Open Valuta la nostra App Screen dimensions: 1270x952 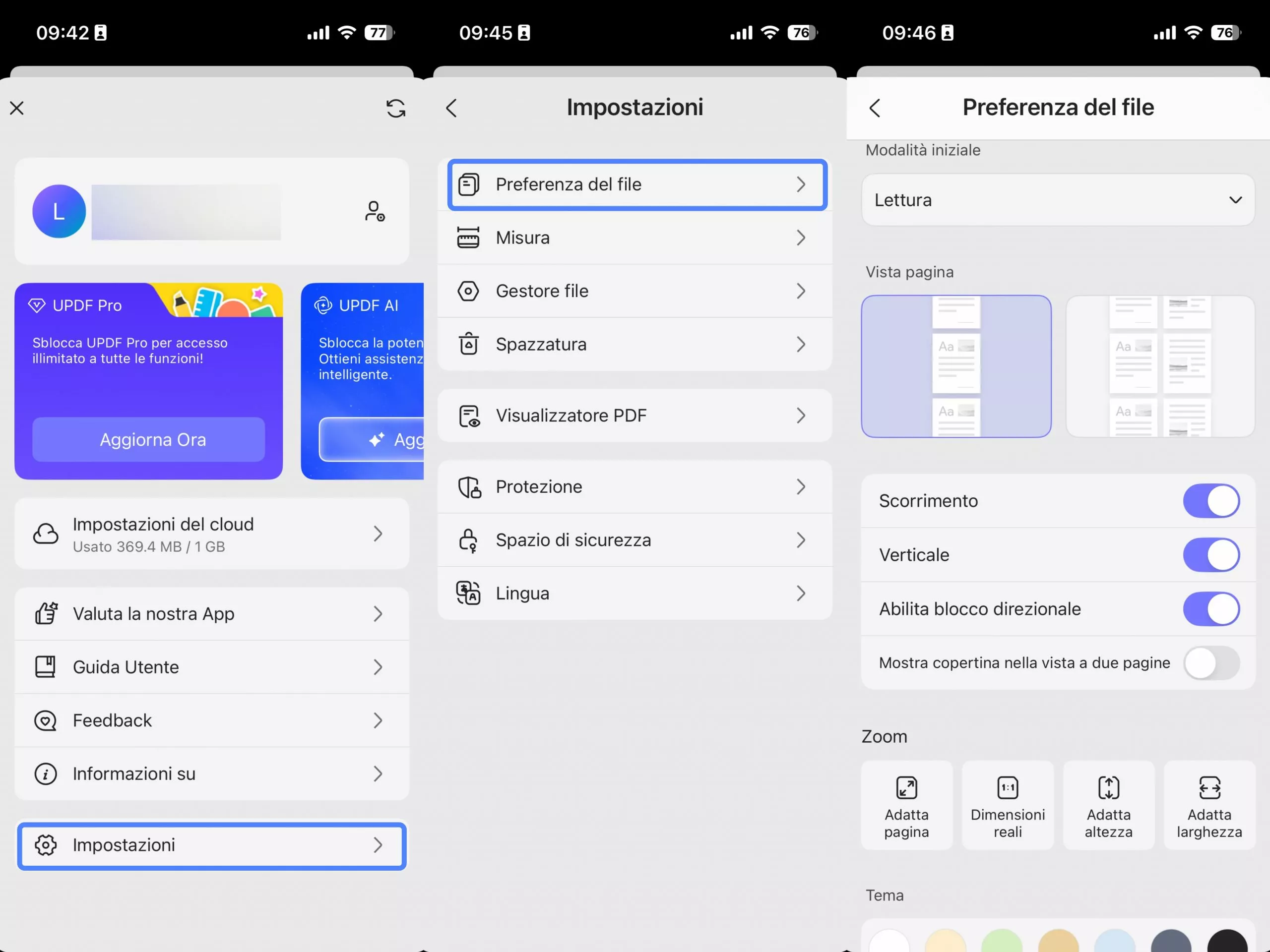click(x=211, y=613)
